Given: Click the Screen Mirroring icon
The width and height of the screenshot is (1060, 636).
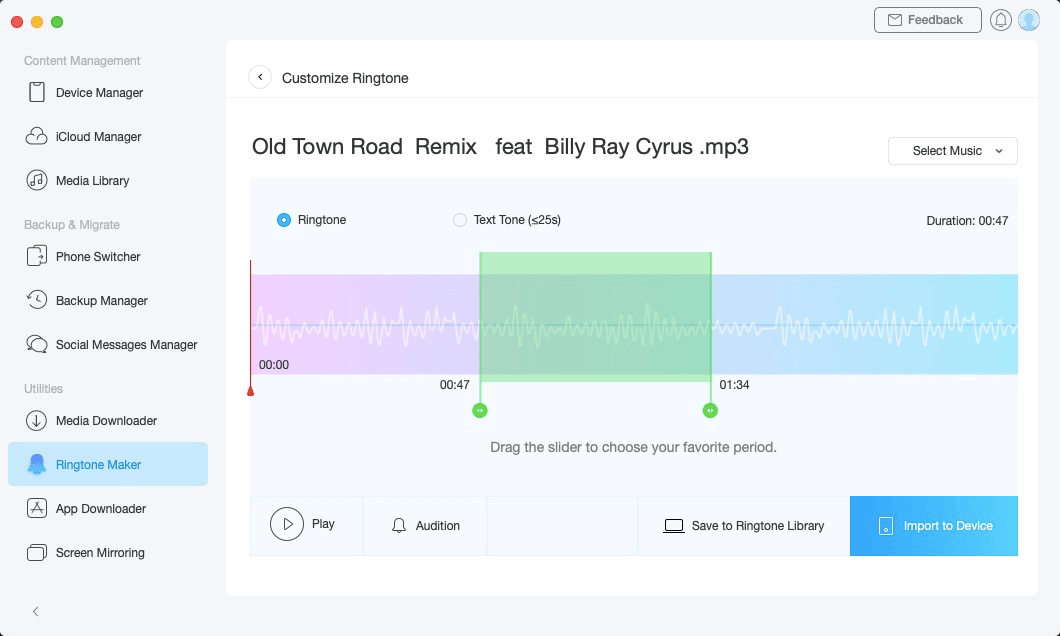Looking at the screenshot, I should click(37, 552).
